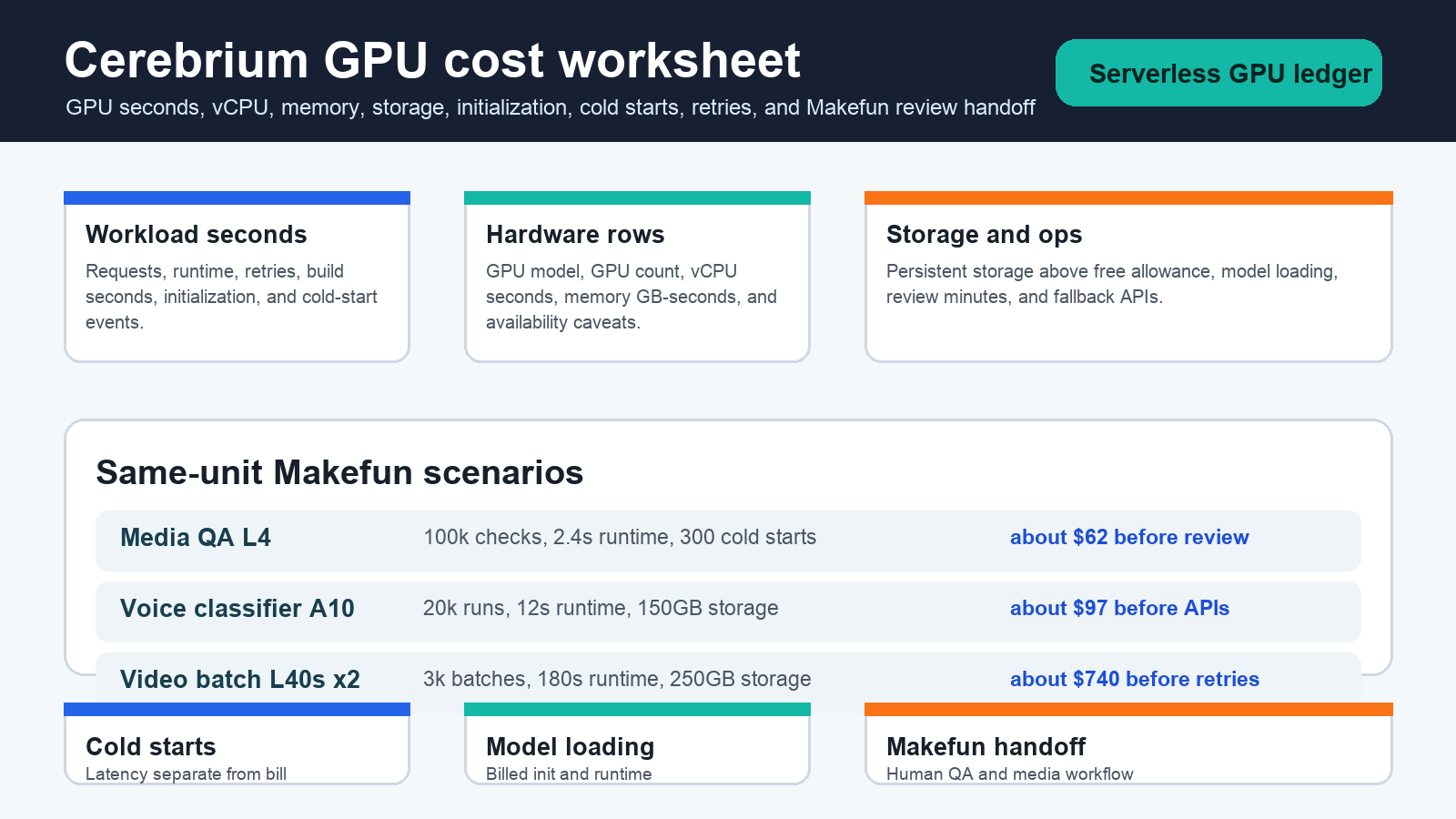Select the Video batch L40s x2 label

coord(240,680)
